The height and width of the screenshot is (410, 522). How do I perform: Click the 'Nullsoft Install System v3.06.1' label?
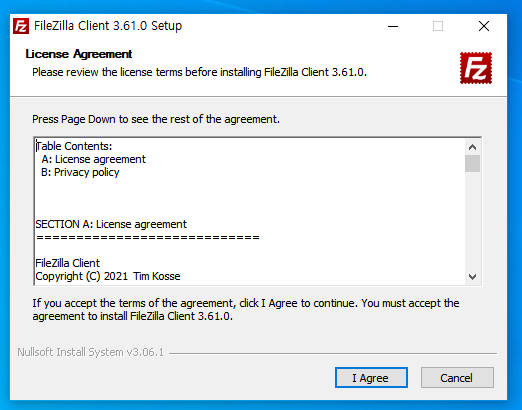91,352
